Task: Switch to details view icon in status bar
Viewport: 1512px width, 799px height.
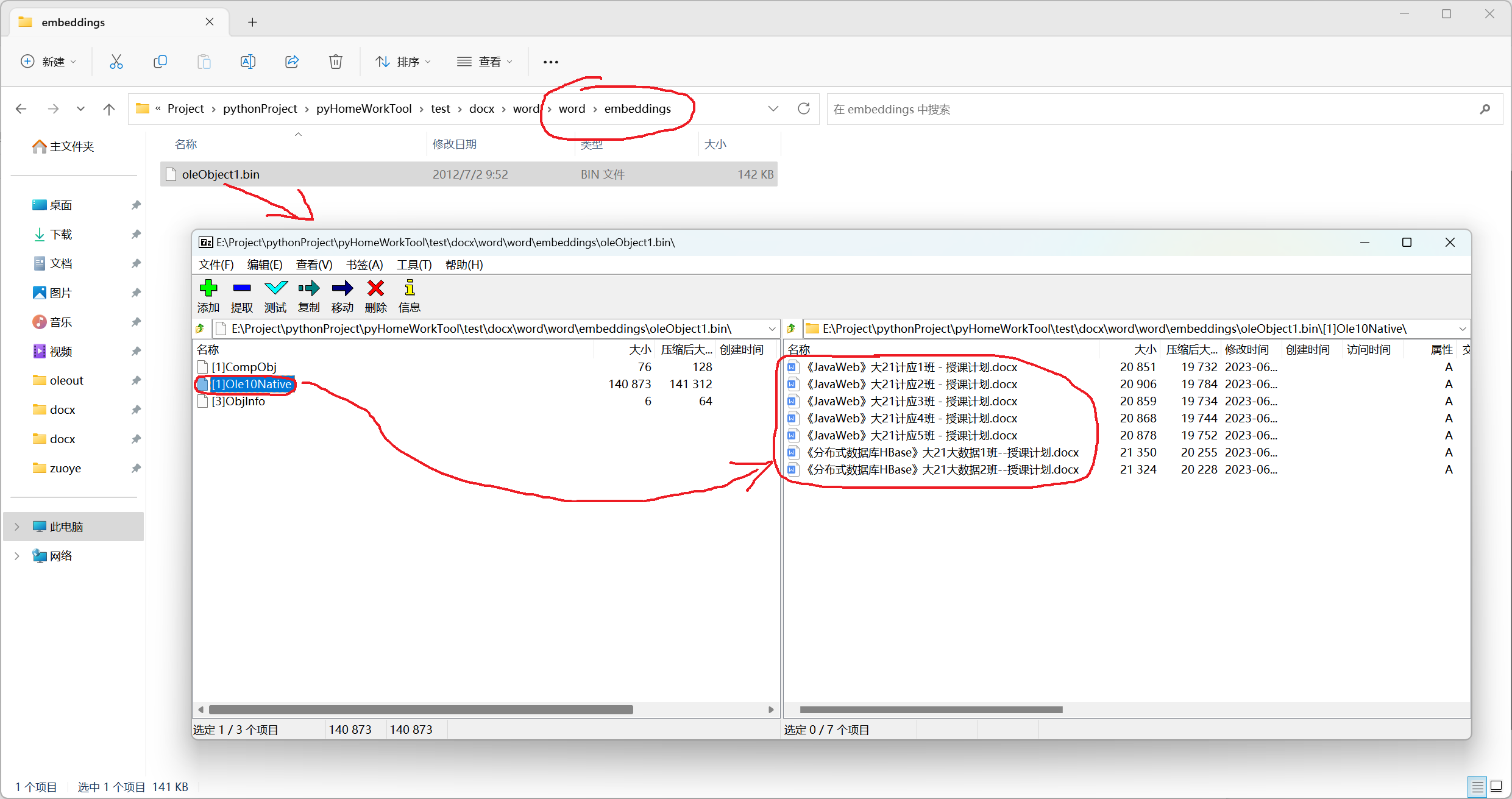Action: coord(1477,786)
